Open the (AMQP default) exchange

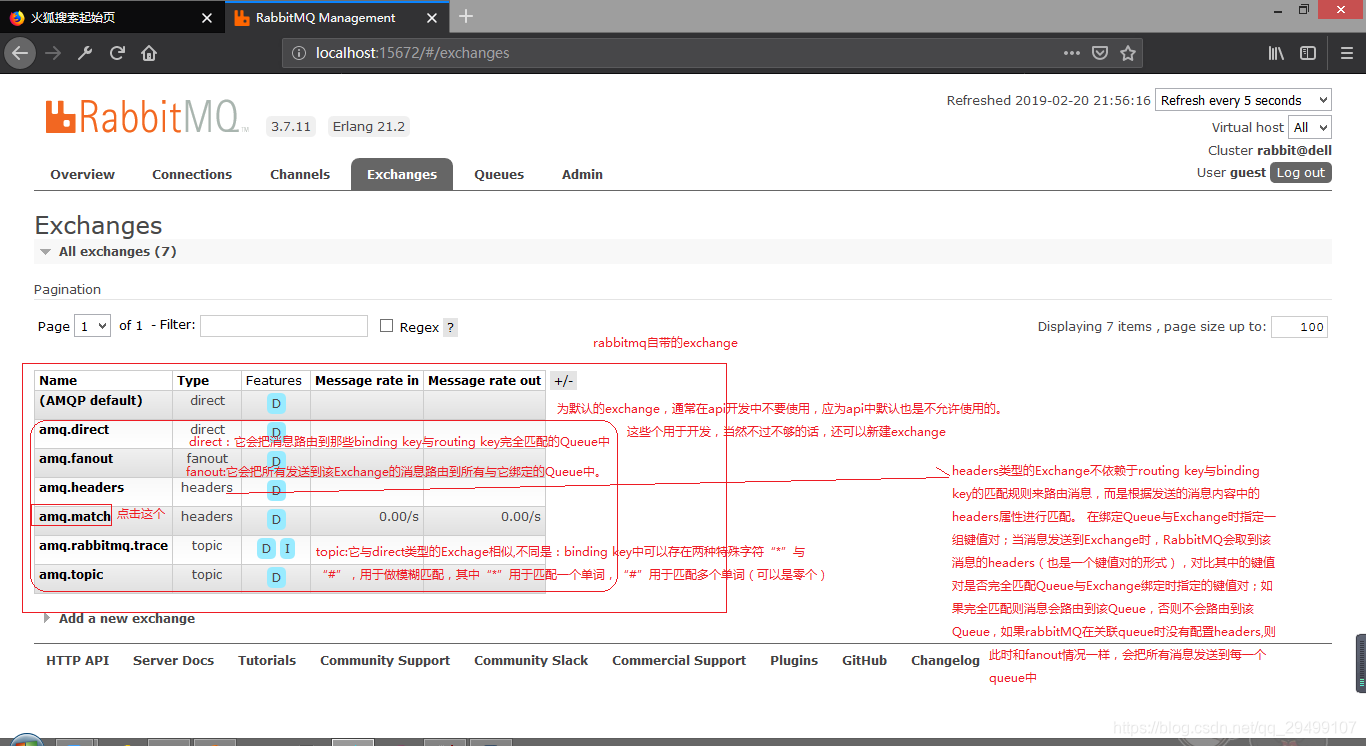click(x=91, y=400)
